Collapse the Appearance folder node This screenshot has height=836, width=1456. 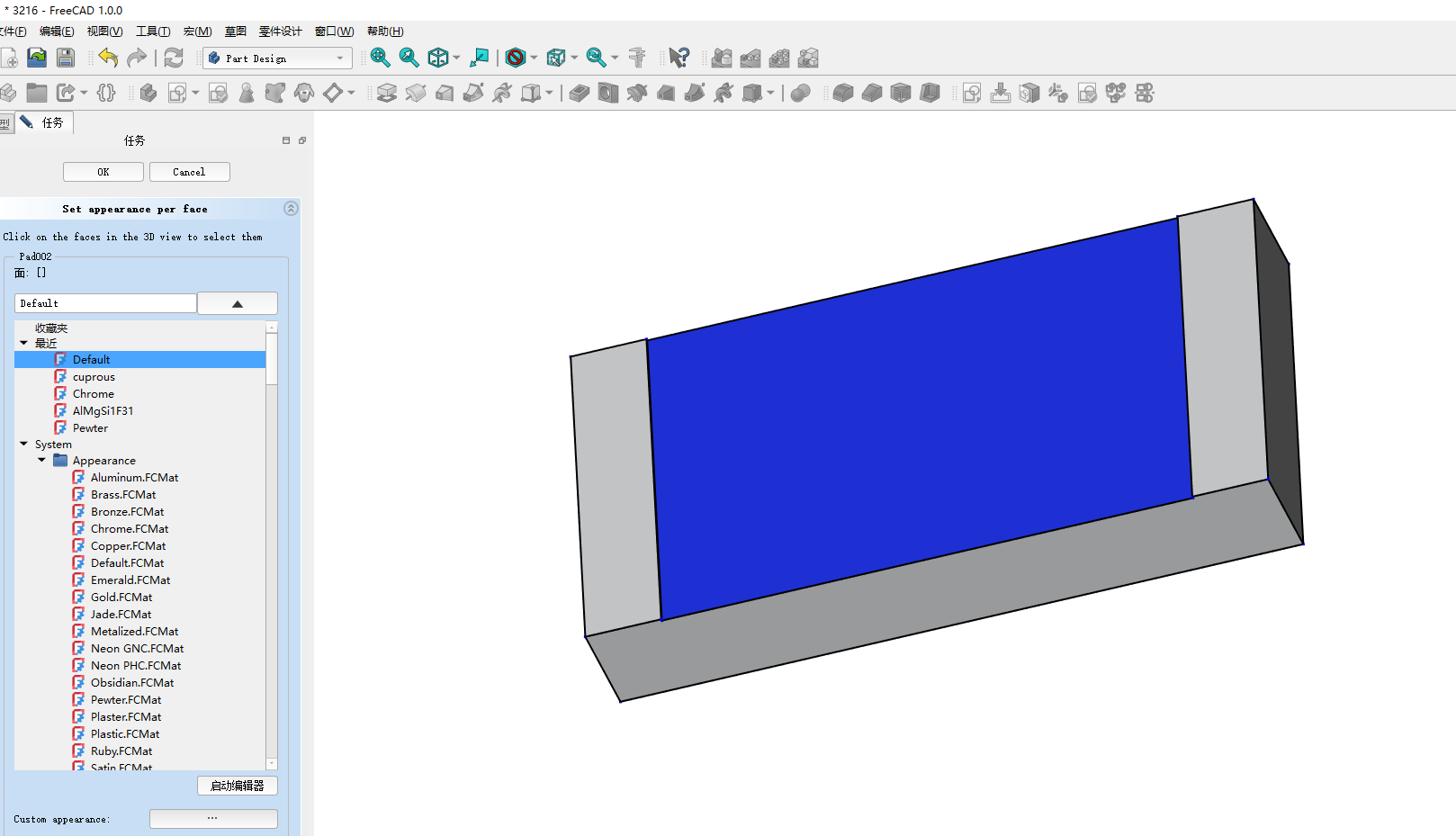(x=41, y=460)
